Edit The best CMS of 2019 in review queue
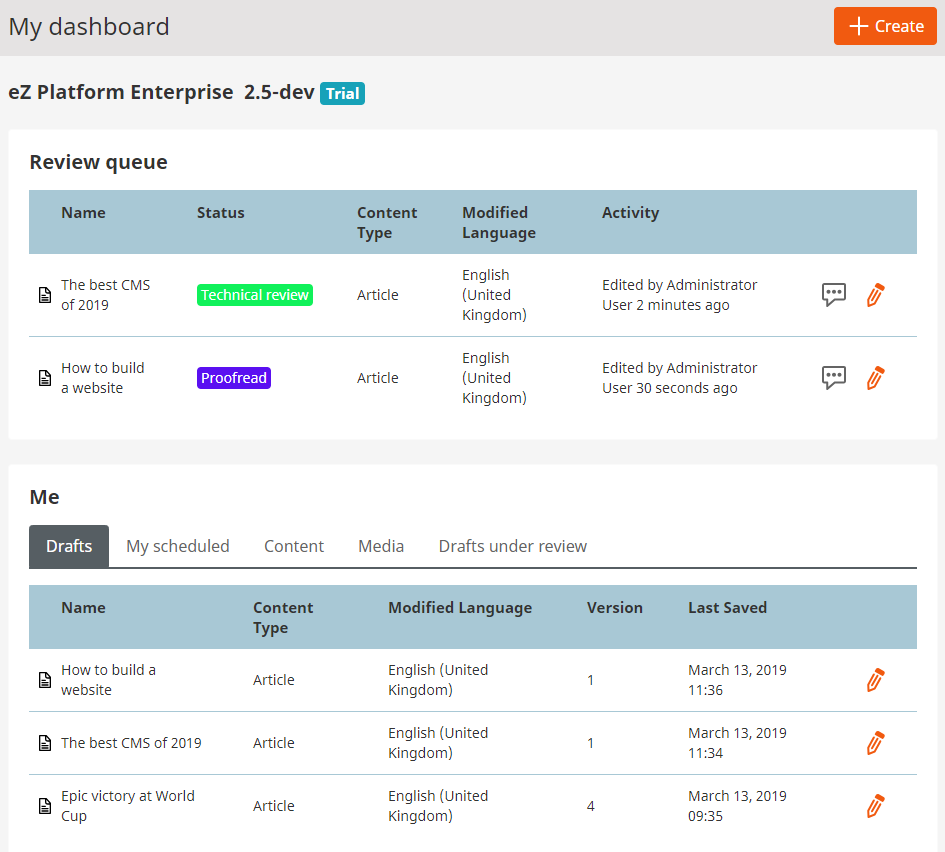Viewport: 945px width, 852px height. coord(876,295)
